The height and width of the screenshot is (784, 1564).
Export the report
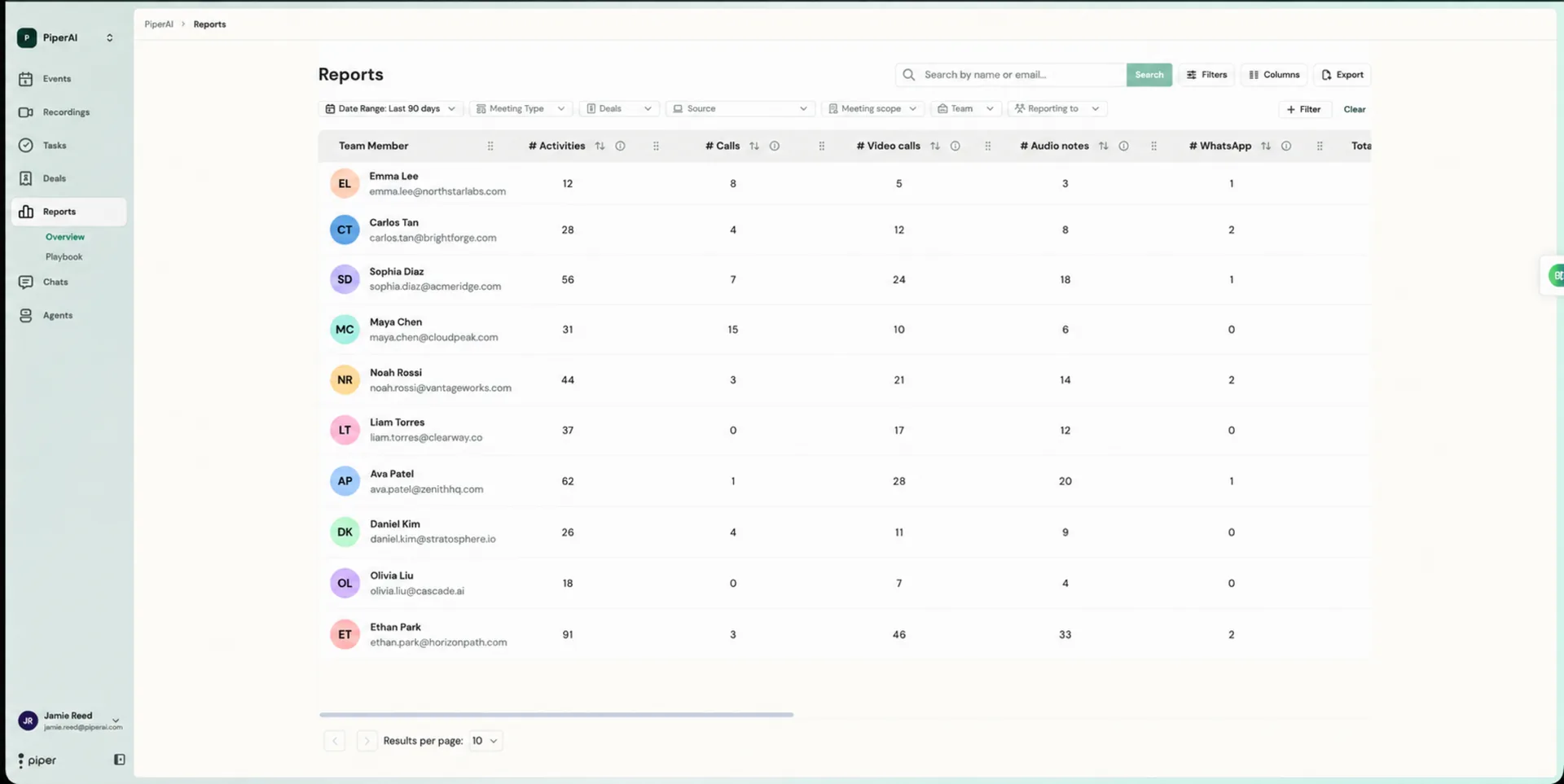[1342, 75]
